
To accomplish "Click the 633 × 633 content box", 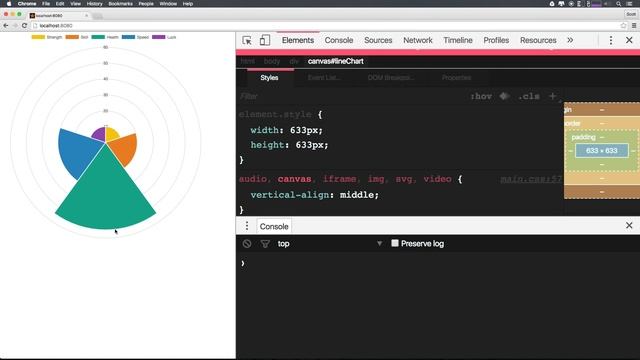I will (602, 151).
